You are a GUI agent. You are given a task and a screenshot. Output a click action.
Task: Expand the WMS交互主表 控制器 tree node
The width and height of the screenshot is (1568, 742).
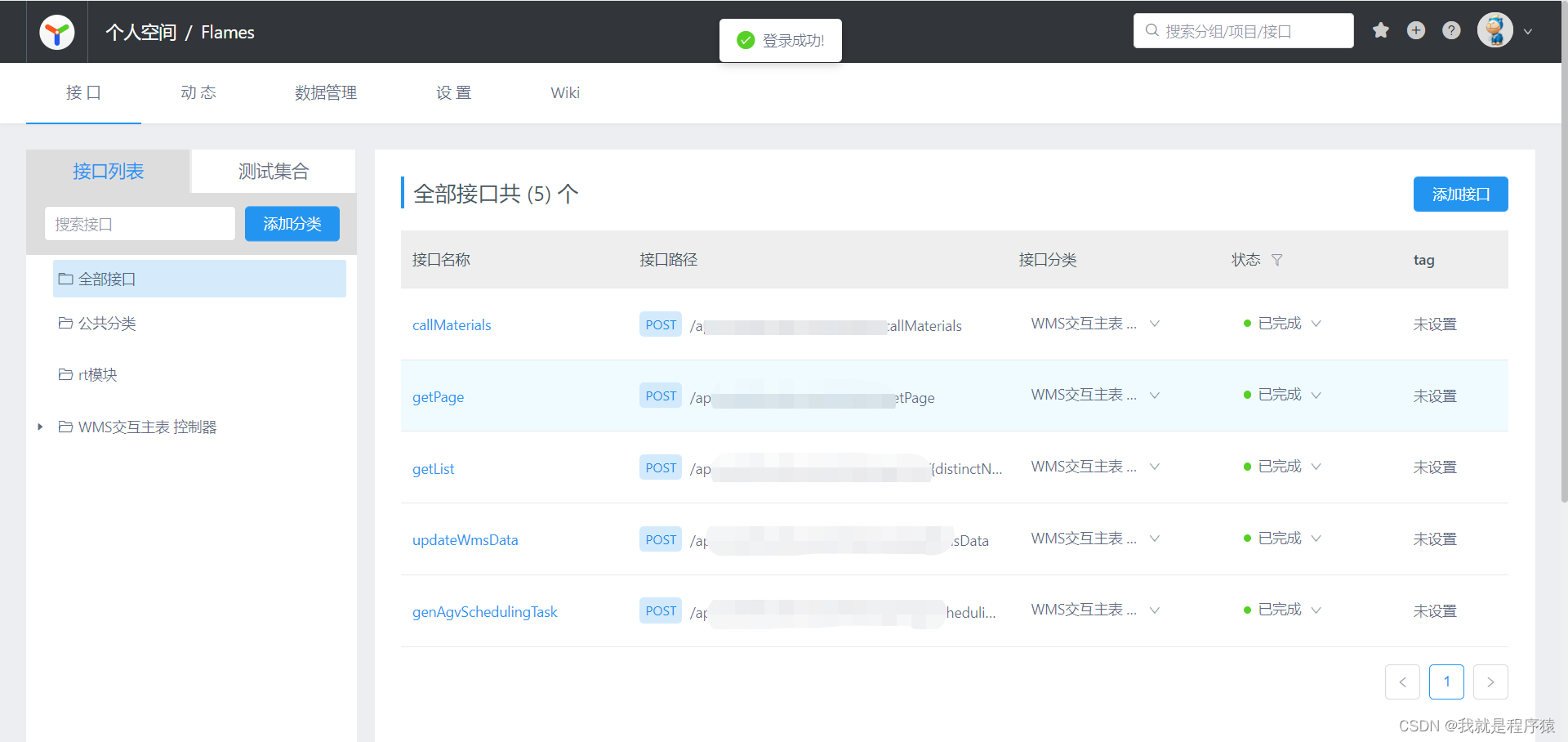[x=40, y=427]
